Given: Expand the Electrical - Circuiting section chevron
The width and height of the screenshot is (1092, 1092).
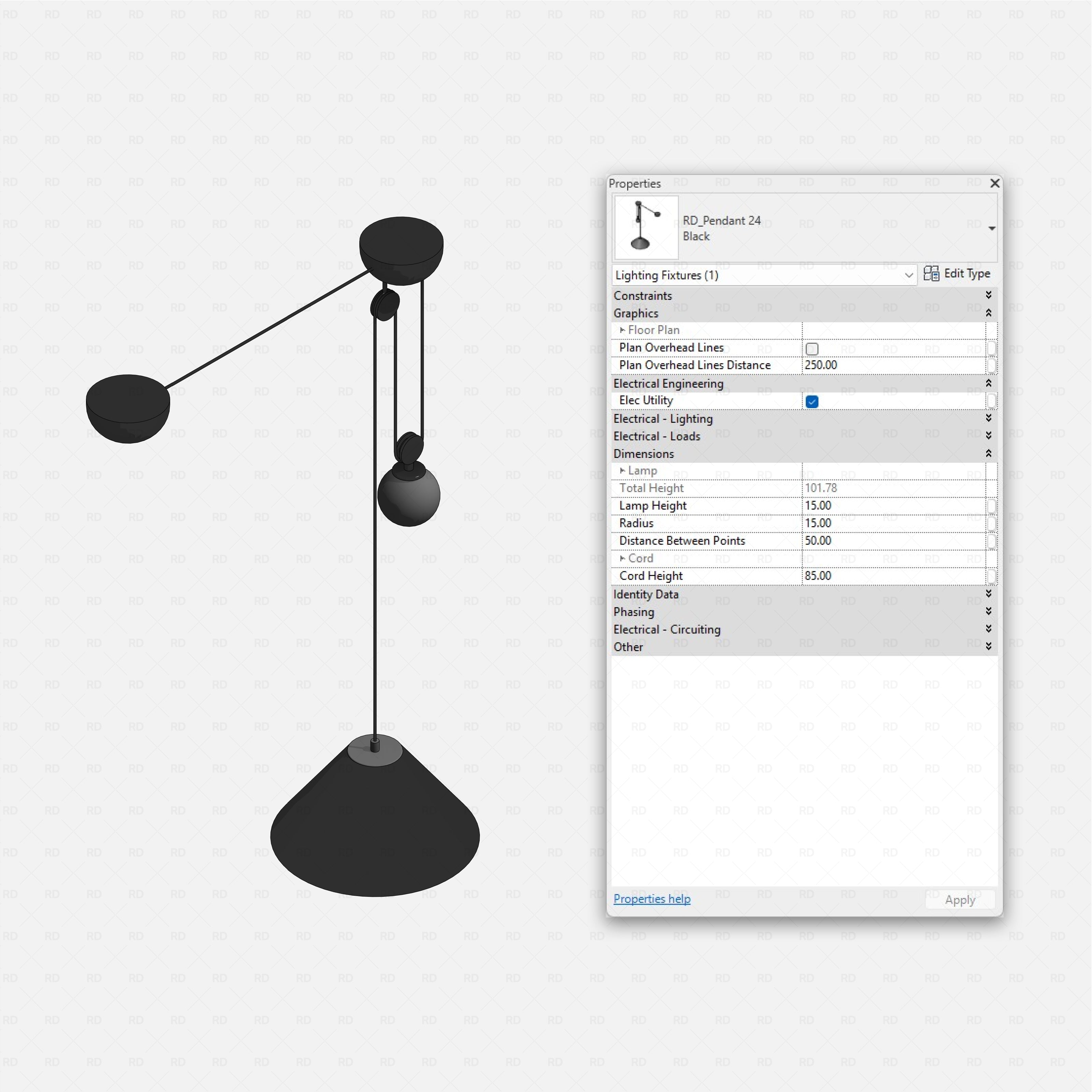Looking at the screenshot, I should tap(989, 629).
